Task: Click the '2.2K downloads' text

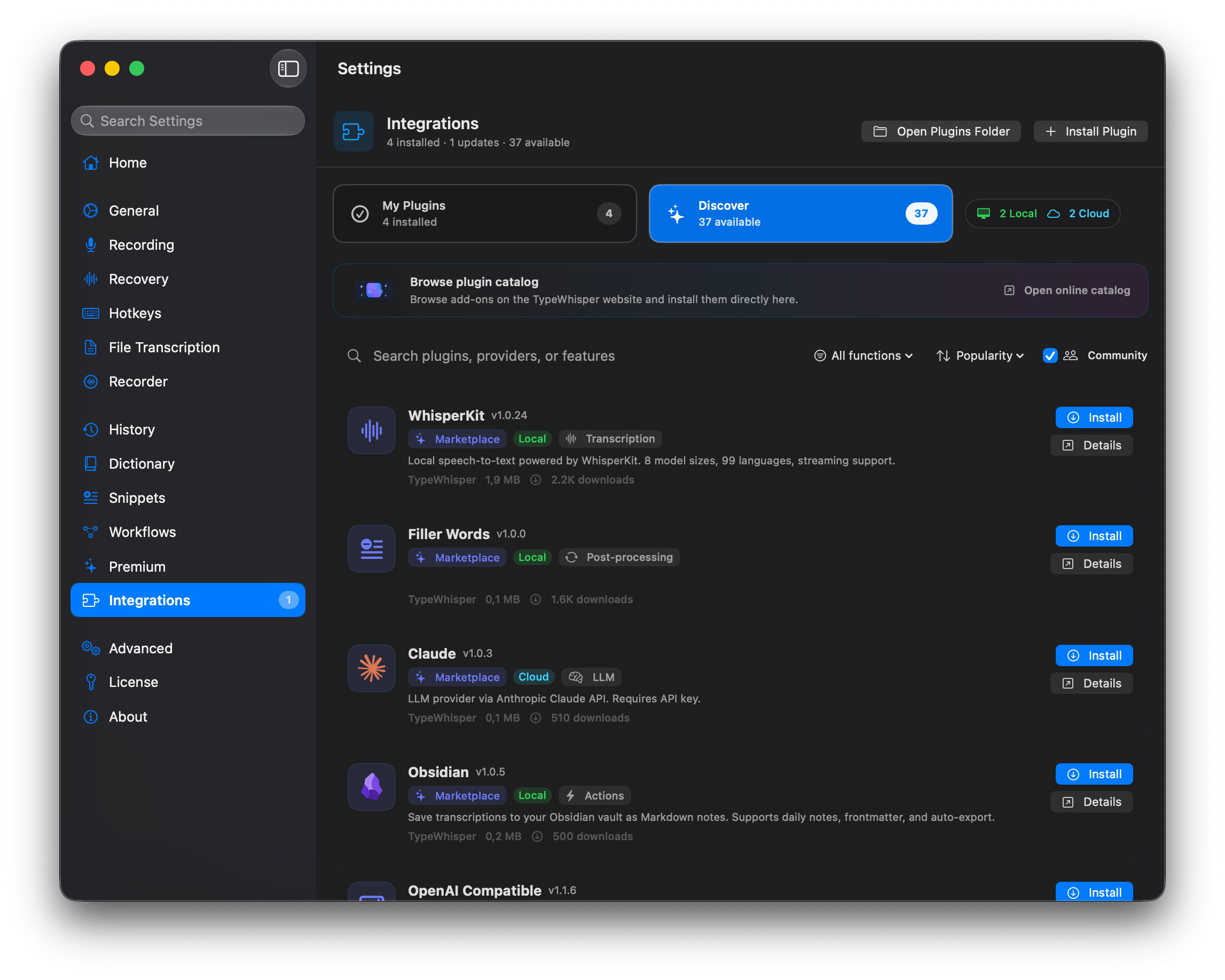Action: click(x=593, y=480)
